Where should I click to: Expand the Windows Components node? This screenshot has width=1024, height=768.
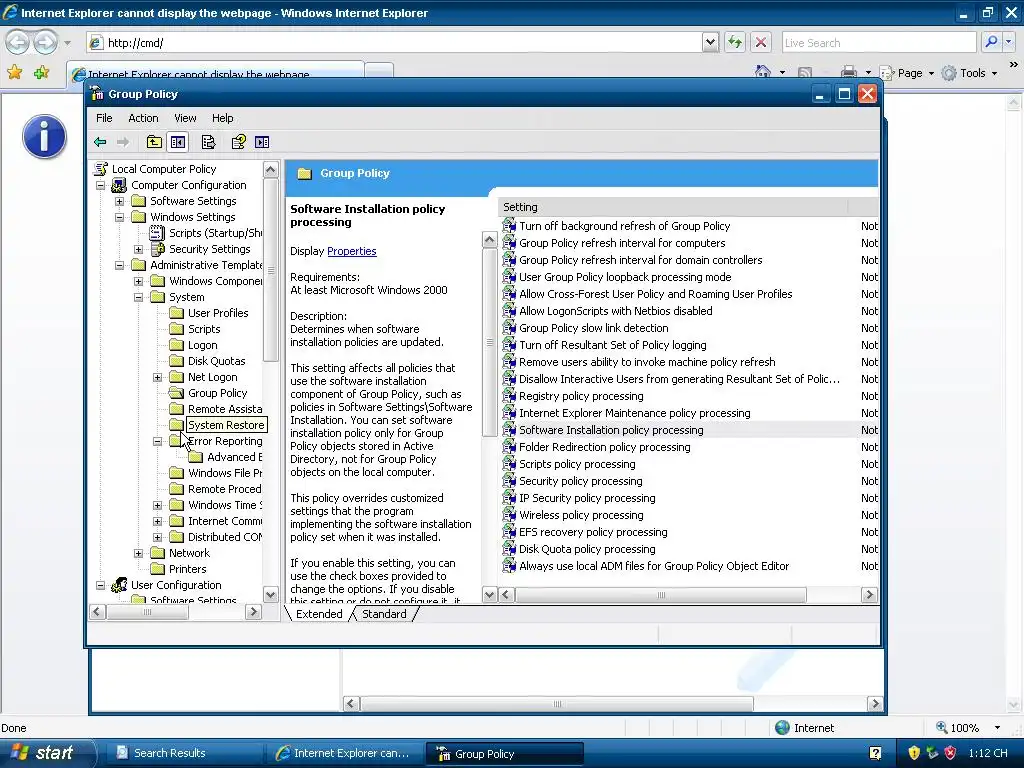click(138, 281)
